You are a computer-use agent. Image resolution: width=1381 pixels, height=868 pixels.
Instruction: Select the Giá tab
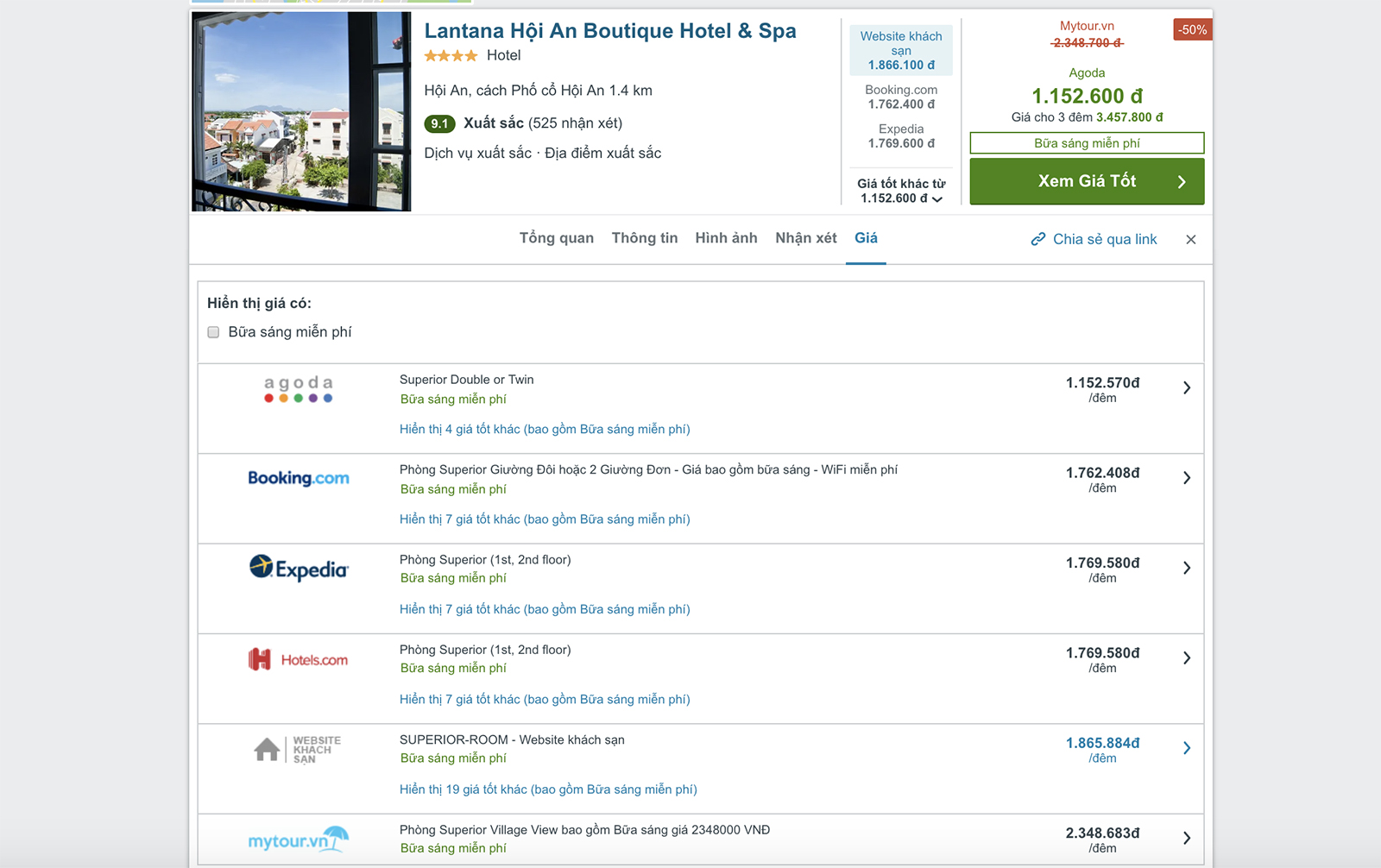pyautogui.click(x=866, y=238)
